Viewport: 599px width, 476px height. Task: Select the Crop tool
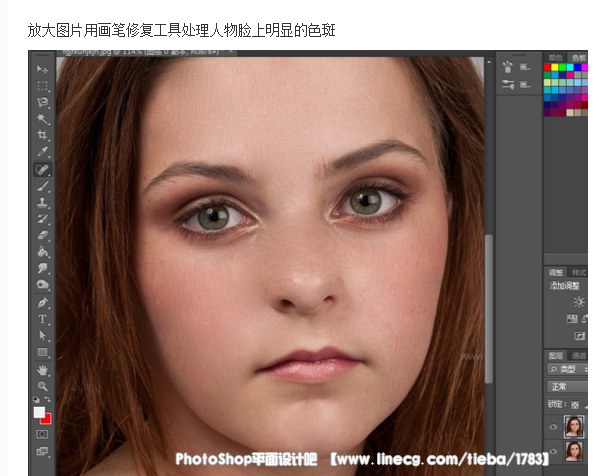(42, 135)
